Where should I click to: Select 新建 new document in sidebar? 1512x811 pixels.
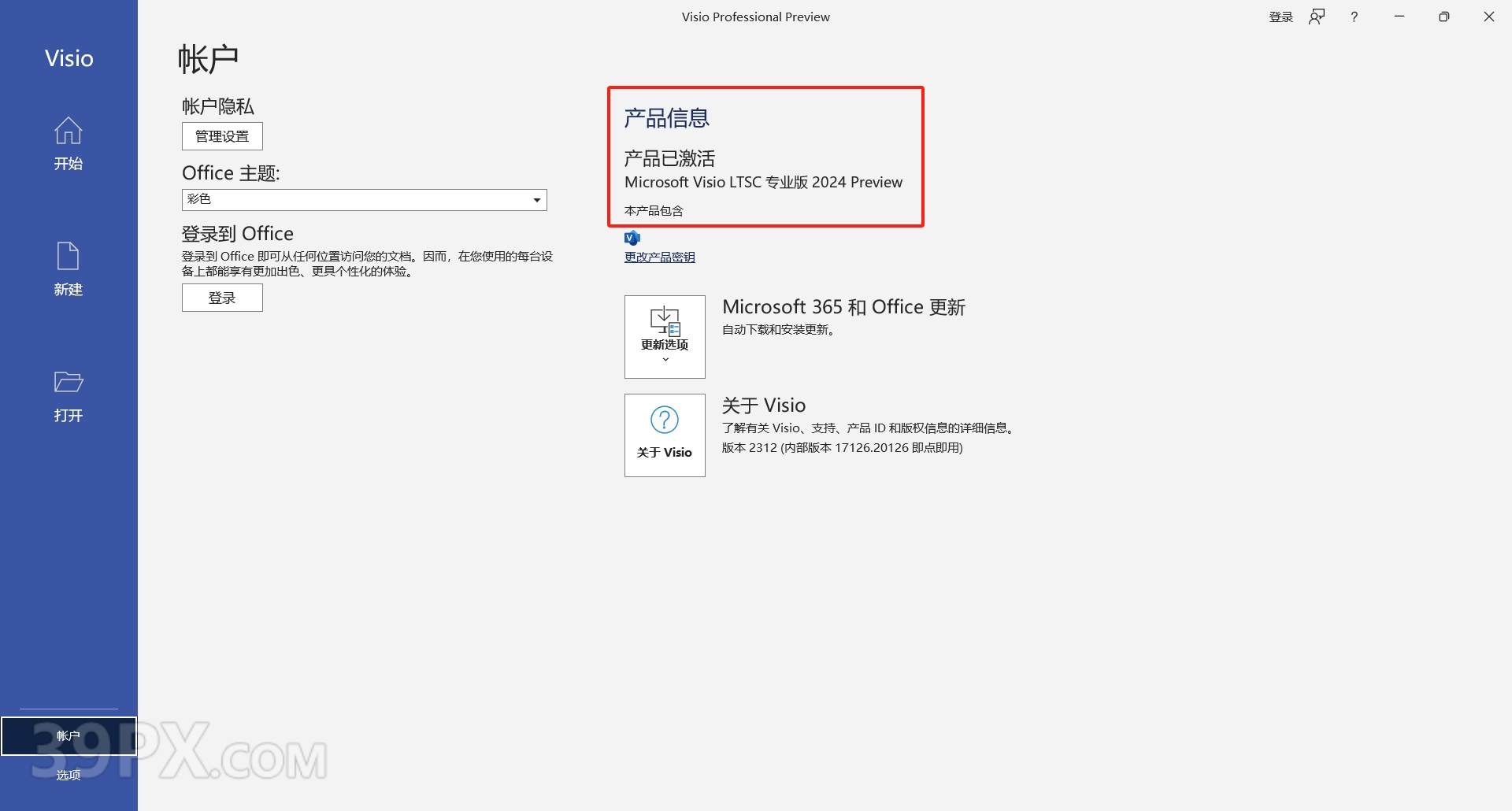click(x=69, y=270)
